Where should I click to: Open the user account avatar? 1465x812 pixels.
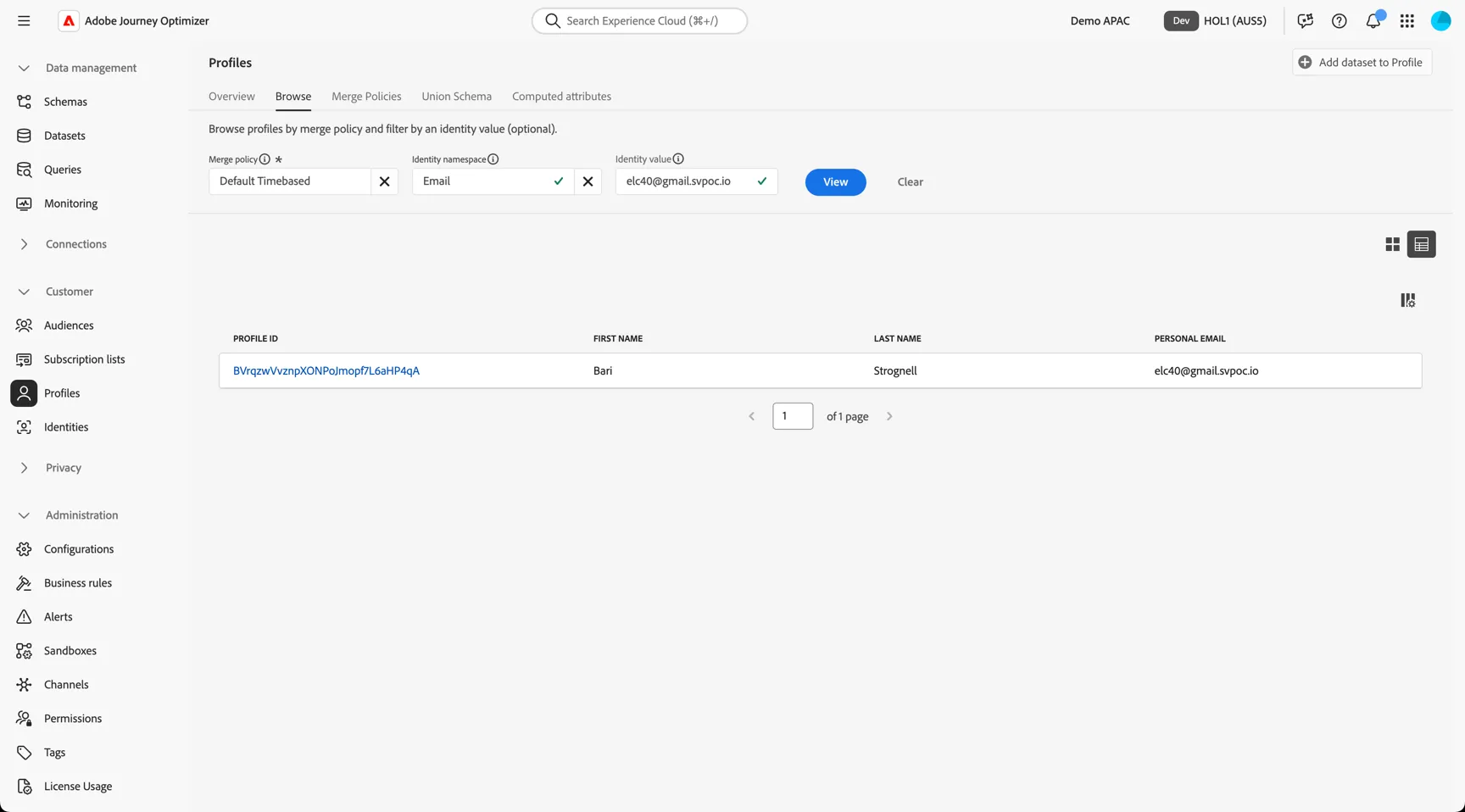point(1441,21)
